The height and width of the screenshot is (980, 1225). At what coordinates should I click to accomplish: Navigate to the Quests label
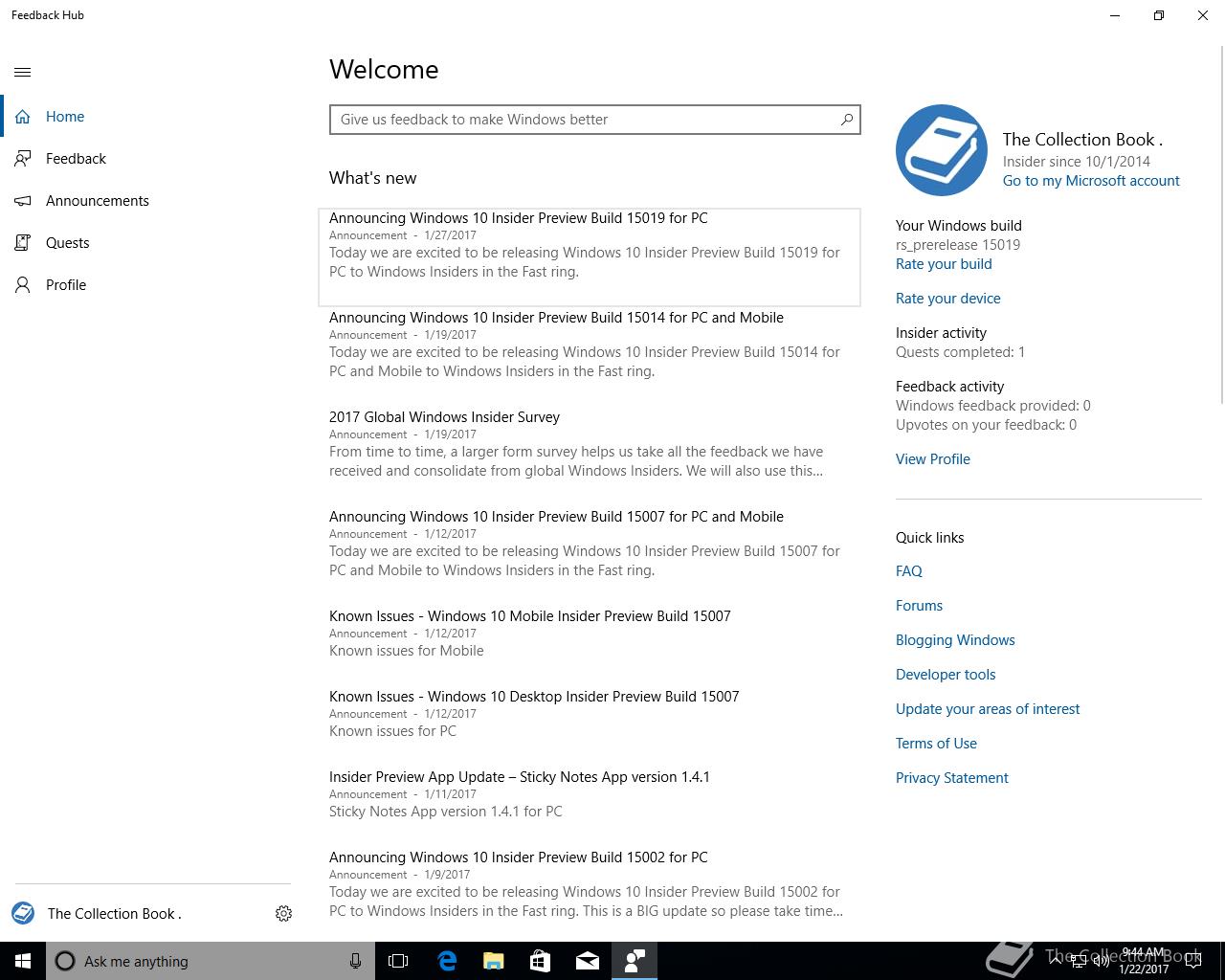point(68,243)
